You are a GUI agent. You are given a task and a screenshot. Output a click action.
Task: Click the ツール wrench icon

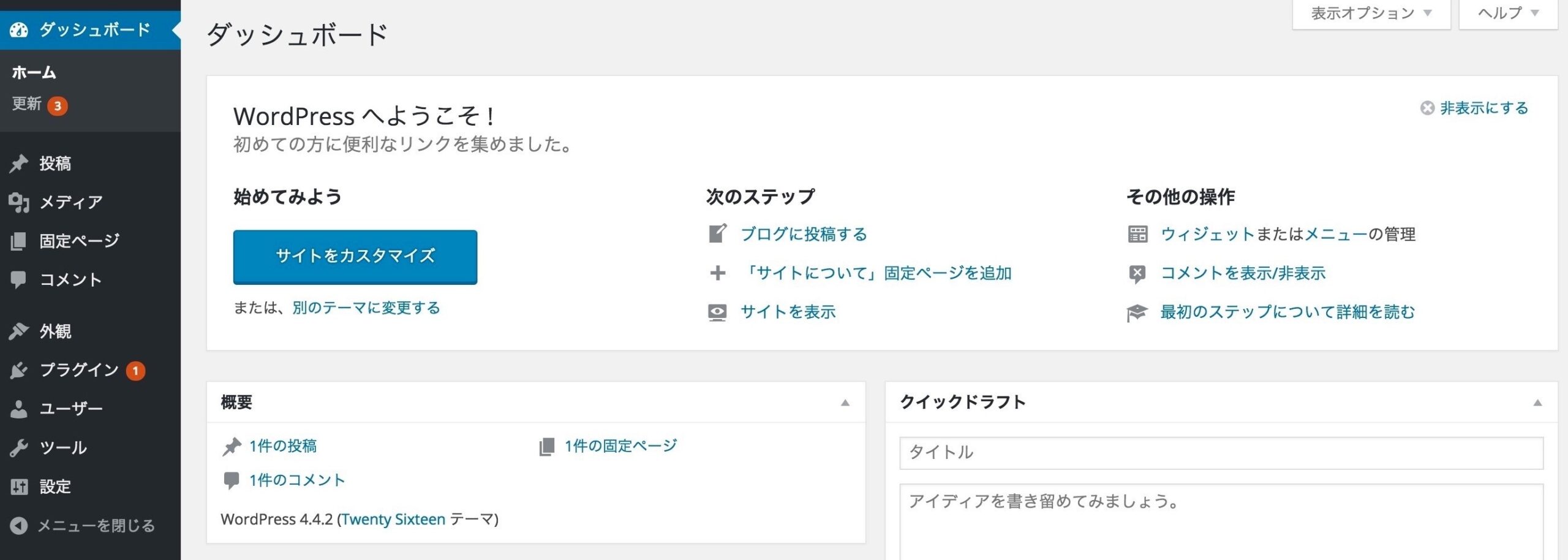[x=19, y=448]
